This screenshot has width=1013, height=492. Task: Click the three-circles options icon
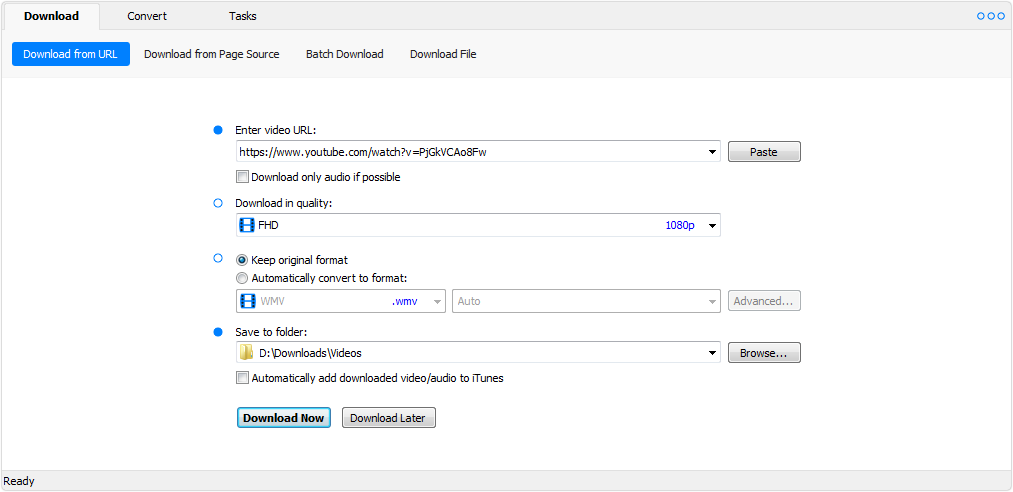(990, 16)
